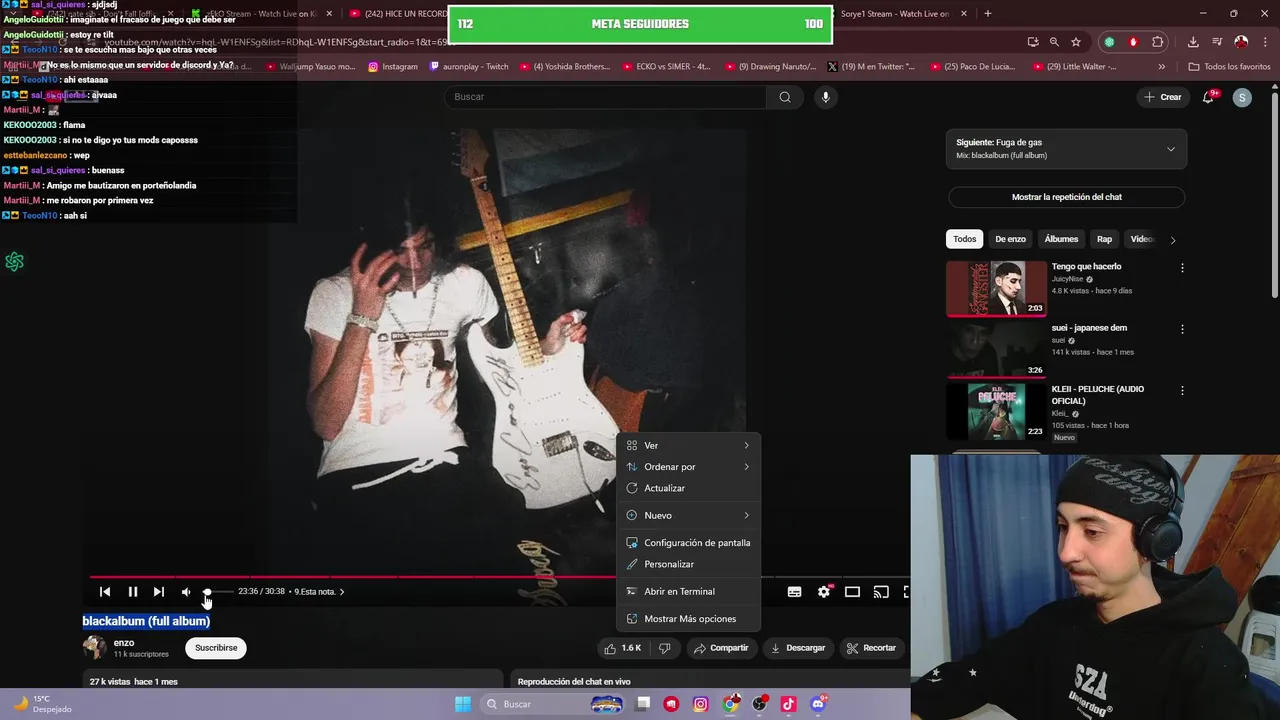The image size is (1280, 720).
Task: Toggle subtitles with the captions icon
Action: pos(794,592)
